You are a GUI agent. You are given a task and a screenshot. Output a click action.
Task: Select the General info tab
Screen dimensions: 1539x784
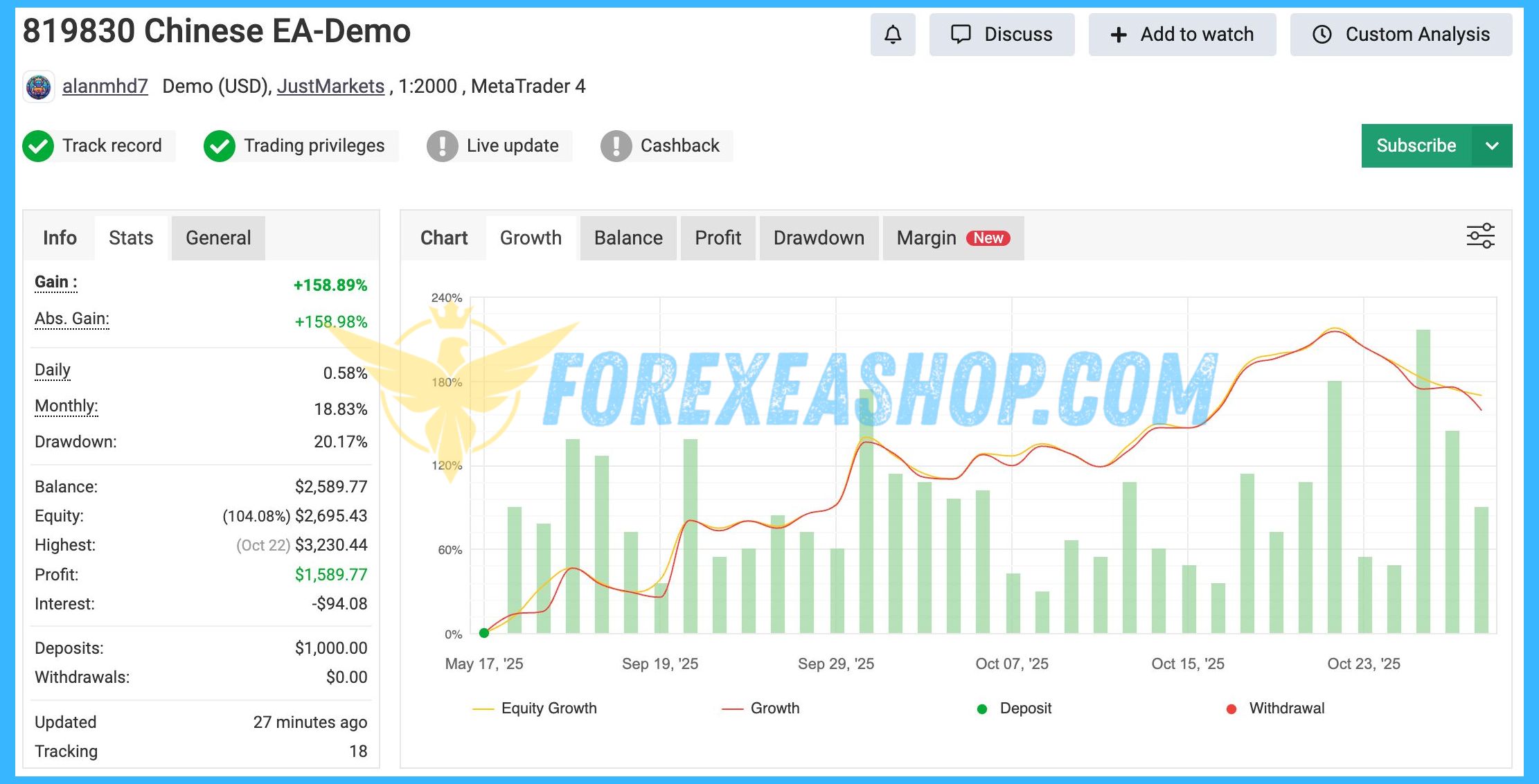[218, 238]
